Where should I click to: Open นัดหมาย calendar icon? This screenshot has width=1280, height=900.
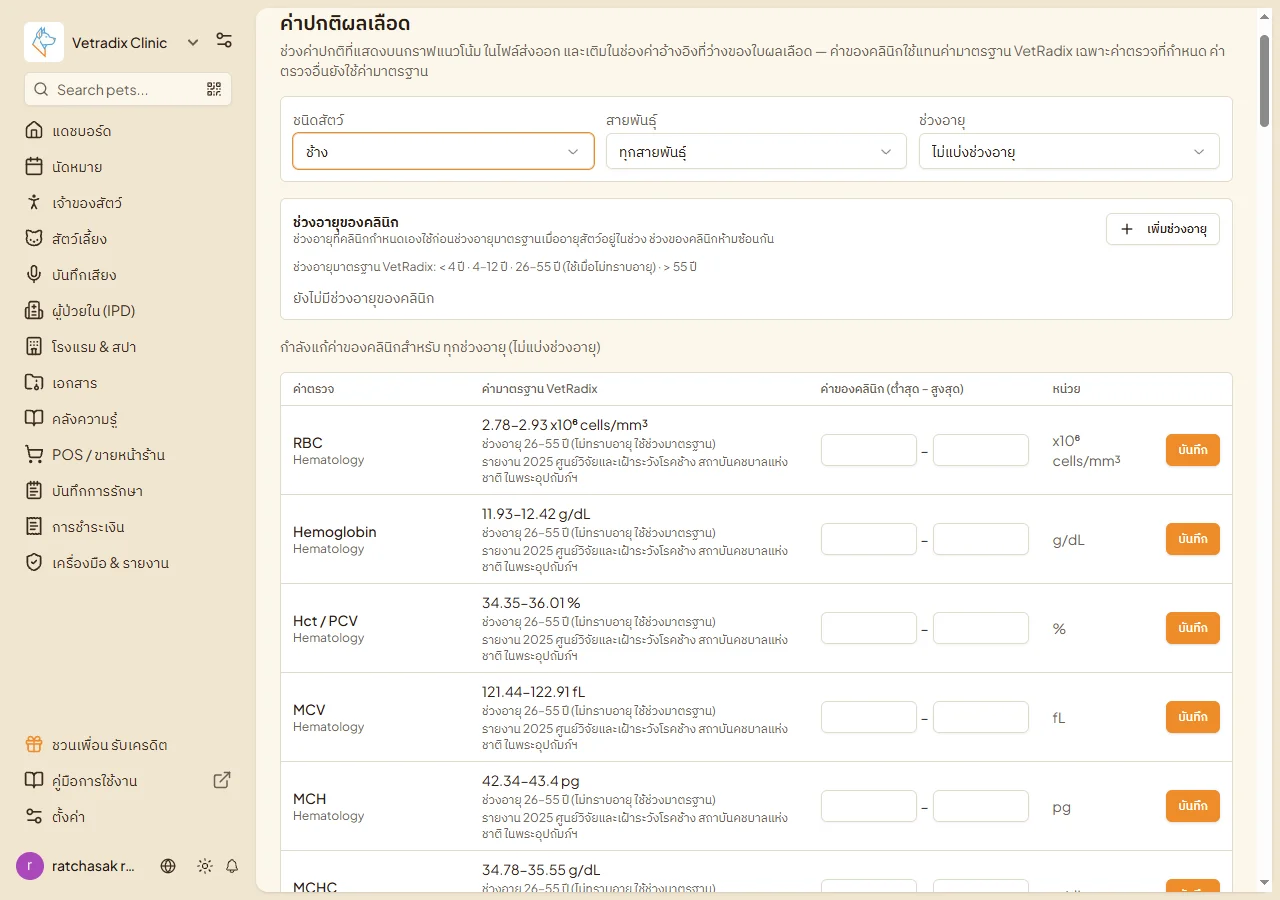(34, 167)
